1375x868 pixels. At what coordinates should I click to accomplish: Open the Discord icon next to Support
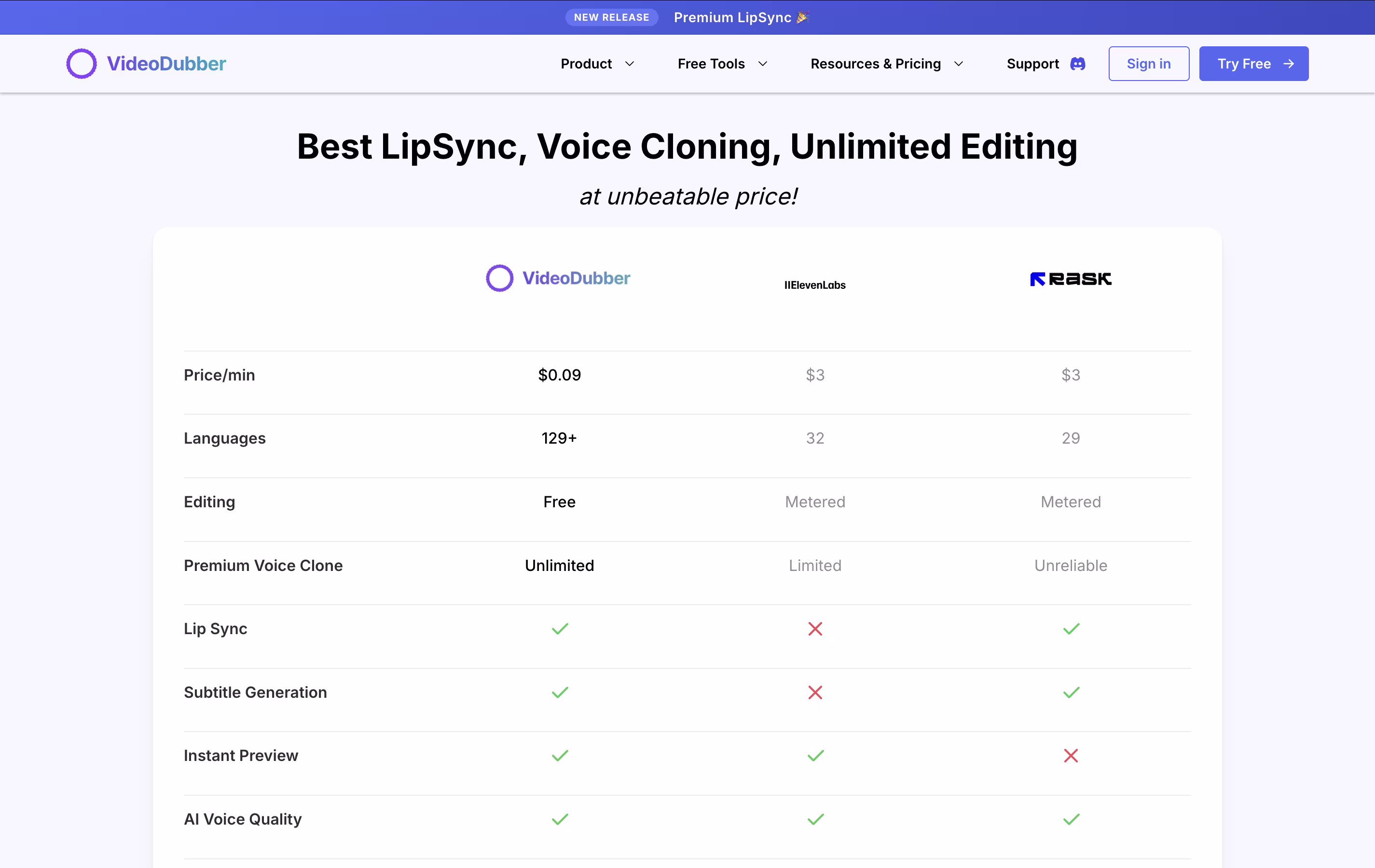pyautogui.click(x=1077, y=63)
